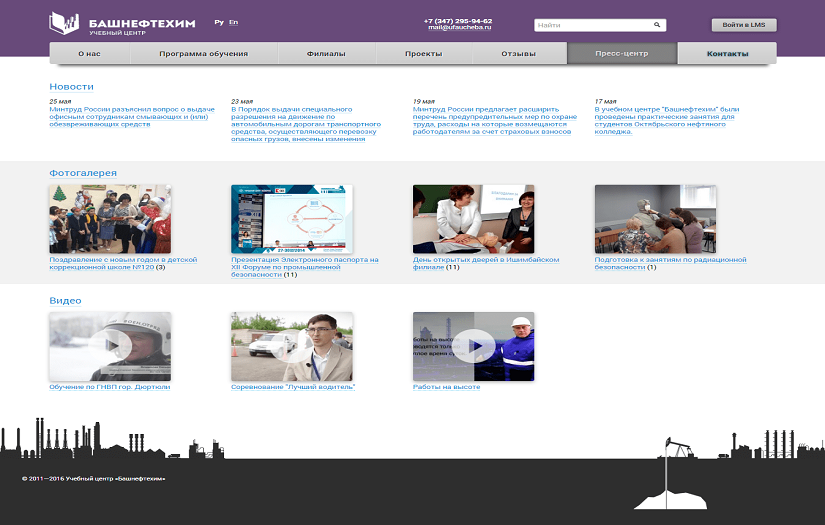Click the +7 (347) 295-94-62 phone number
Viewport: 825px width, 525px height.
(x=458, y=21)
